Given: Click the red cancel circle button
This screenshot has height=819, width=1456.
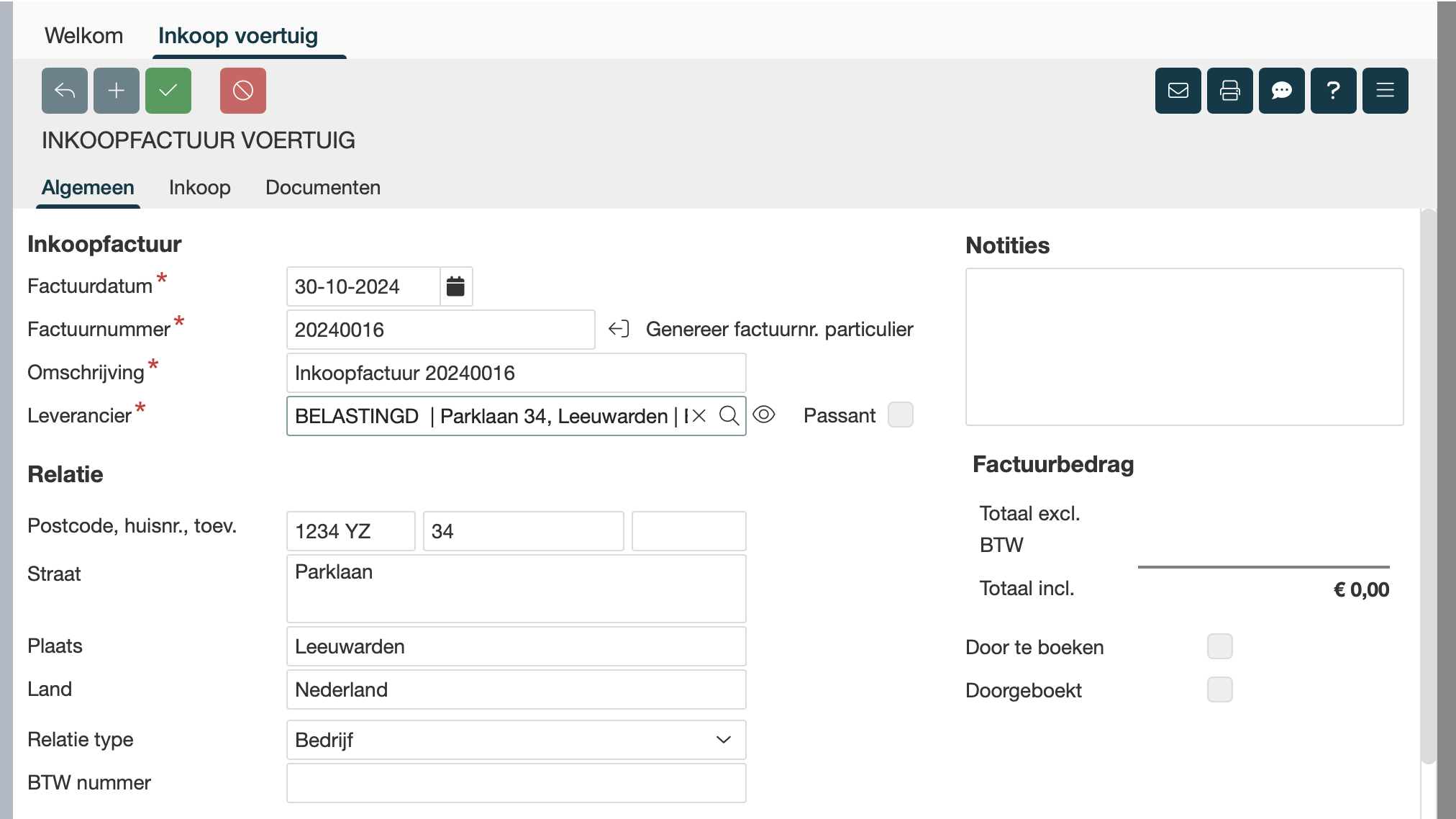Looking at the screenshot, I should [x=243, y=91].
